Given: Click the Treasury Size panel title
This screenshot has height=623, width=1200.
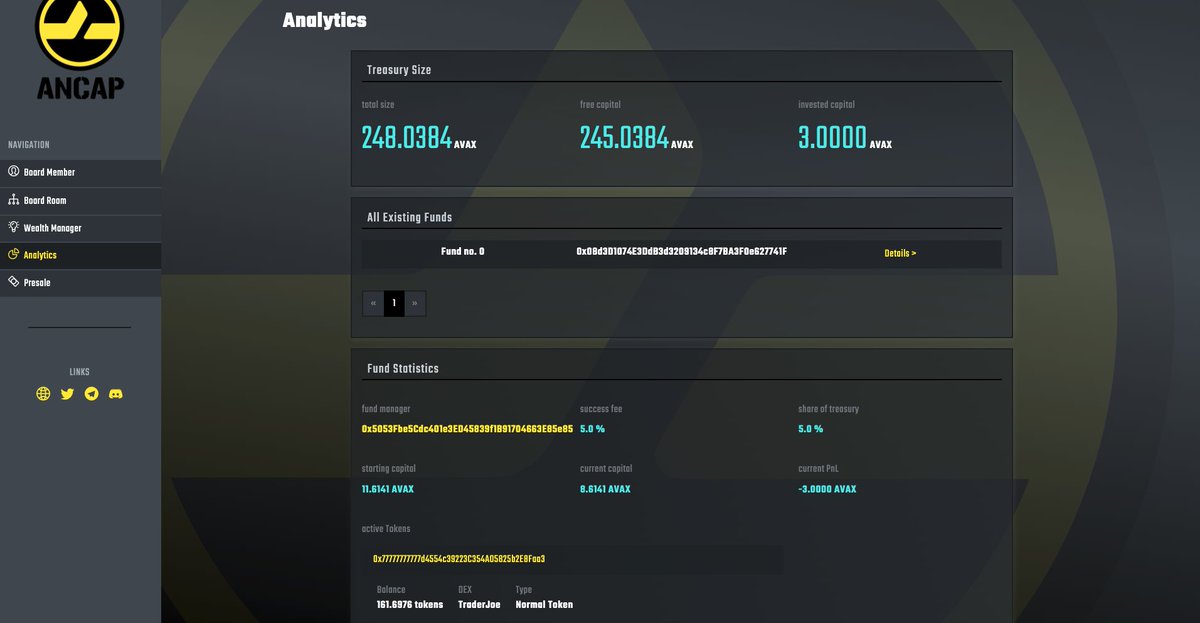Looking at the screenshot, I should click(x=399, y=70).
